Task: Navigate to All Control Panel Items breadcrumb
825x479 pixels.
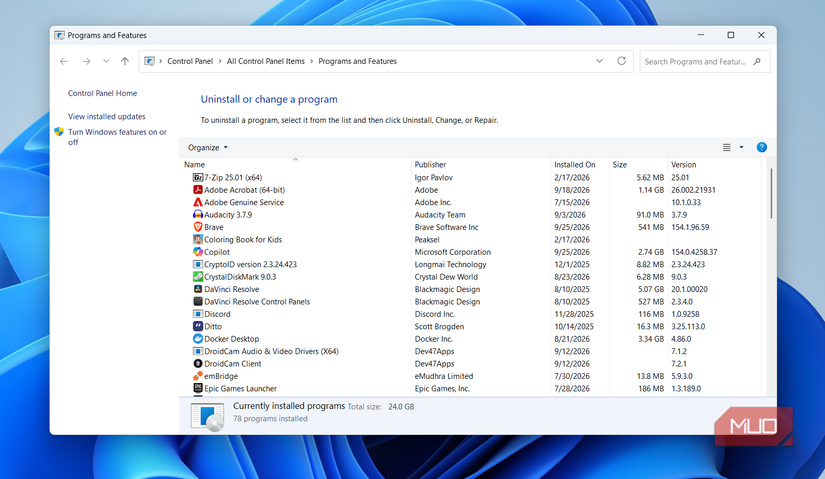Action: tap(266, 62)
